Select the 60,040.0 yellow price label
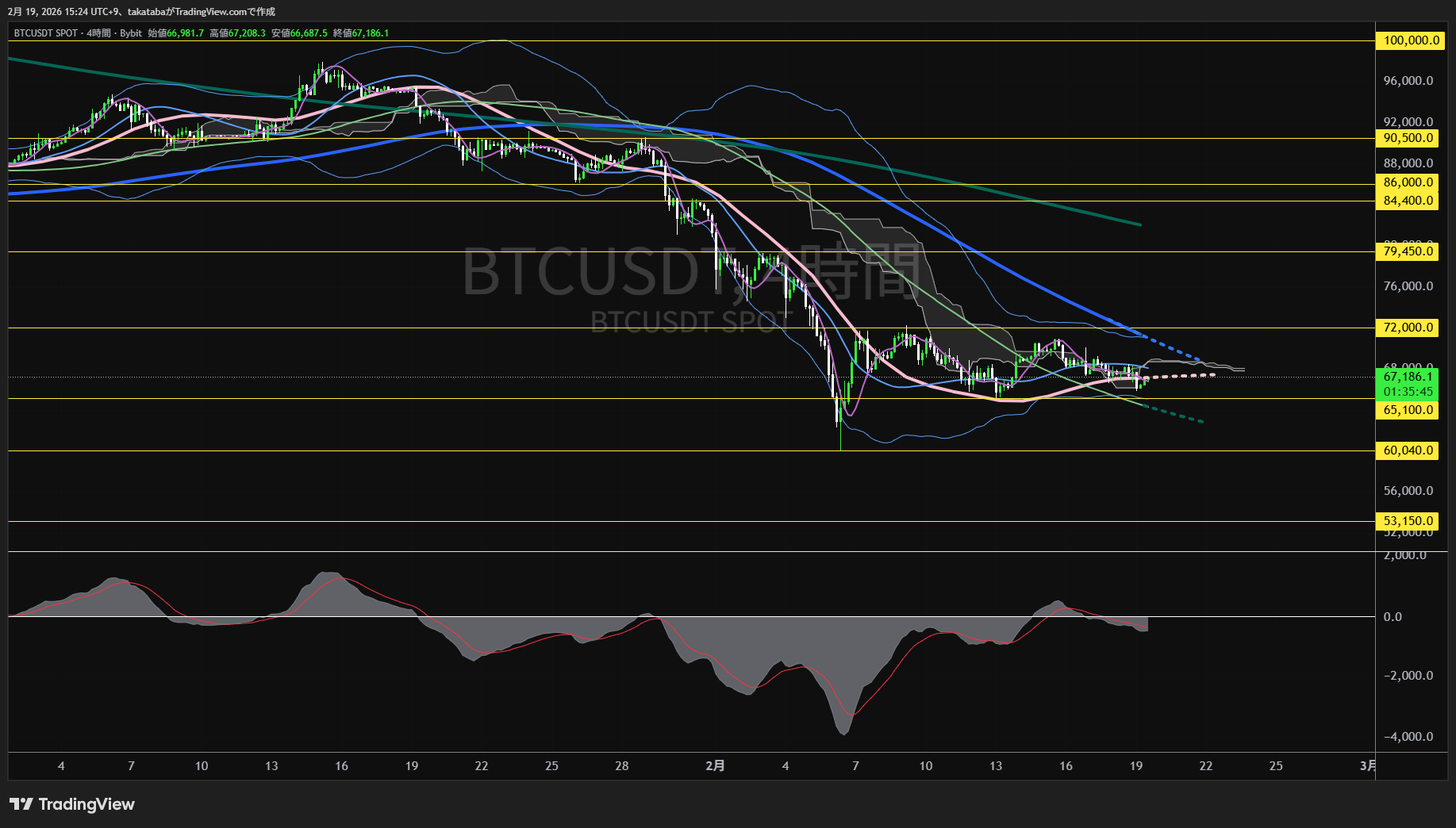1456x828 pixels. [1408, 450]
